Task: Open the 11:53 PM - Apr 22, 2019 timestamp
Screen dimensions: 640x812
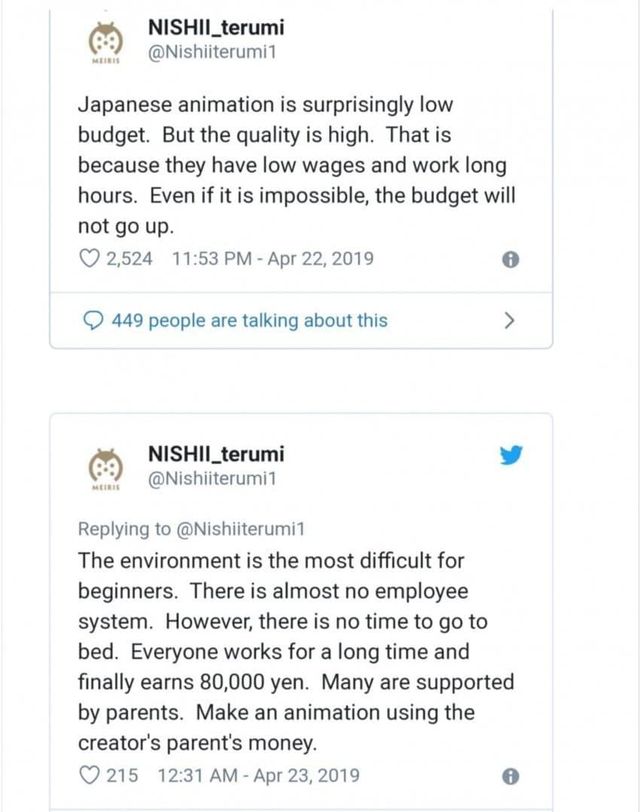Action: pyautogui.click(x=273, y=259)
